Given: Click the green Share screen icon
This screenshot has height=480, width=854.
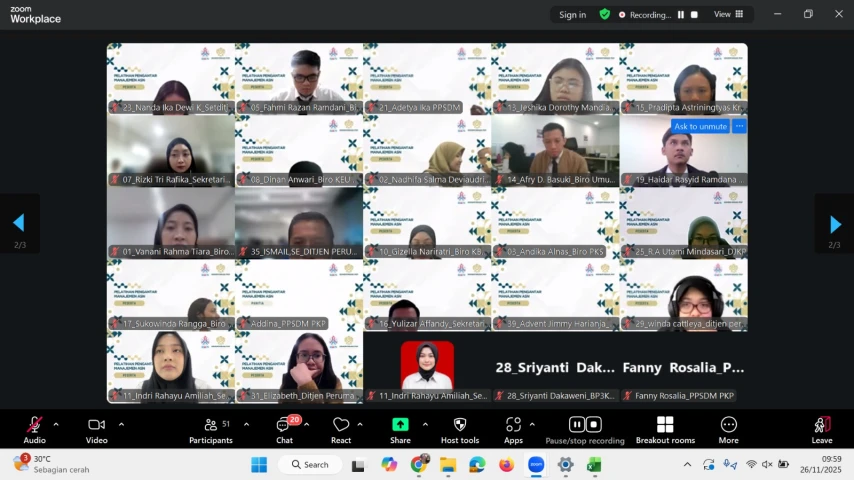Looking at the screenshot, I should [400, 424].
